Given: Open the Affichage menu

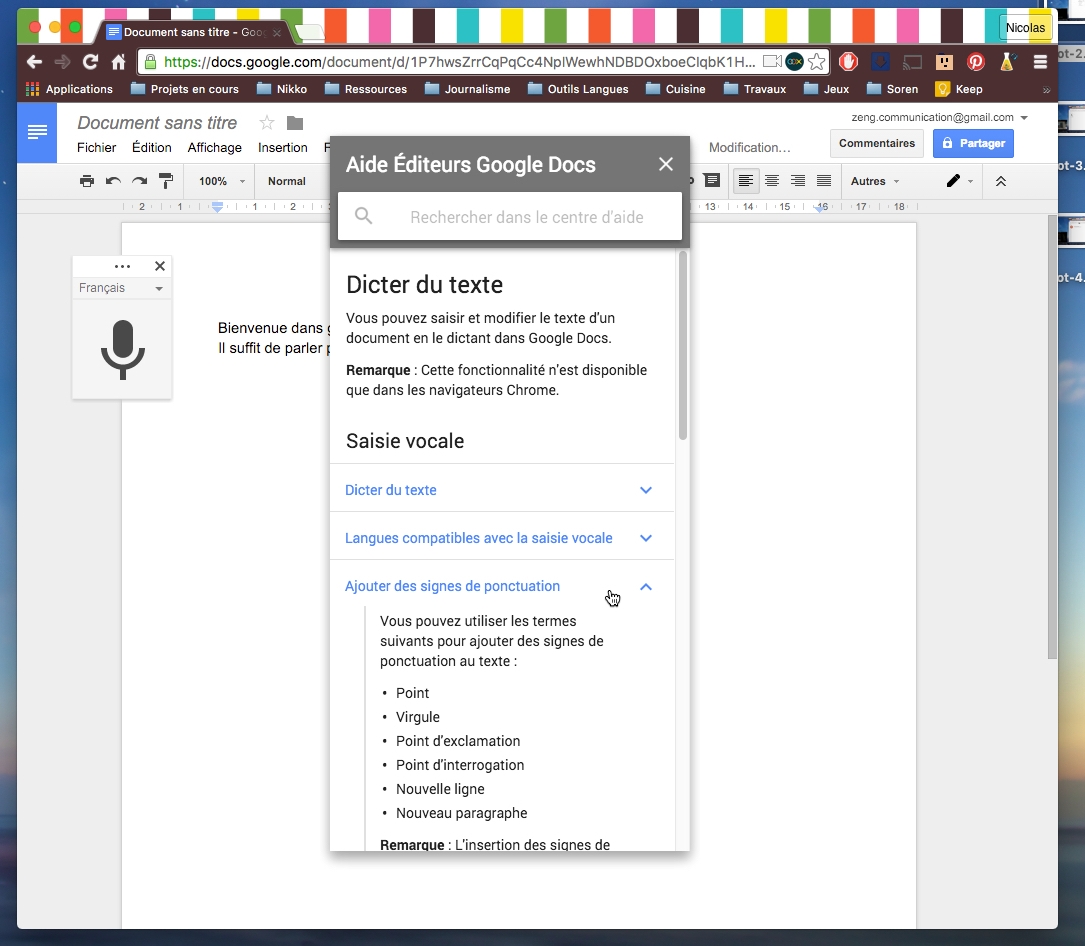Looking at the screenshot, I should point(215,147).
